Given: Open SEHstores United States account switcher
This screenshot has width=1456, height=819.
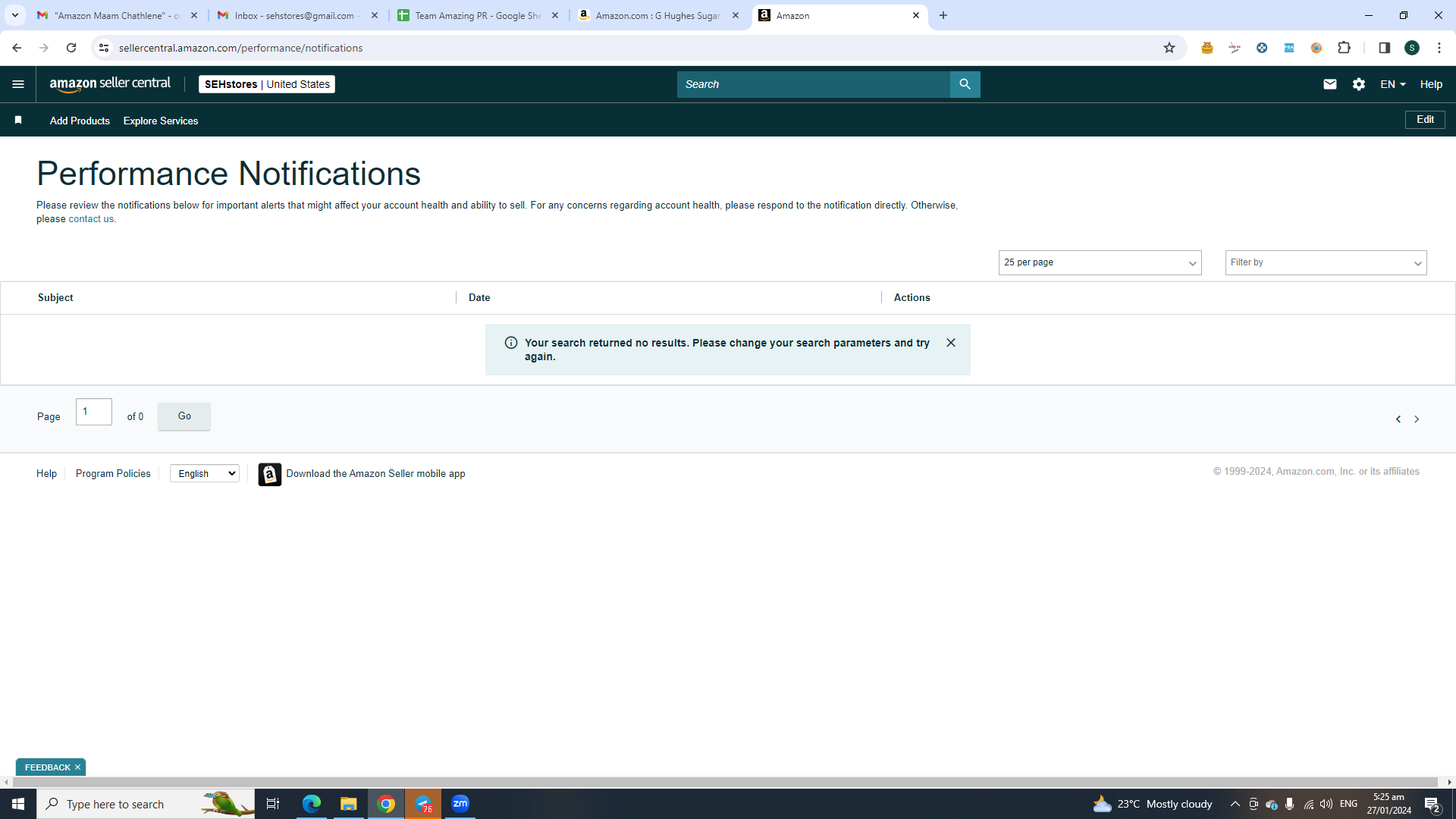Looking at the screenshot, I should click(267, 84).
